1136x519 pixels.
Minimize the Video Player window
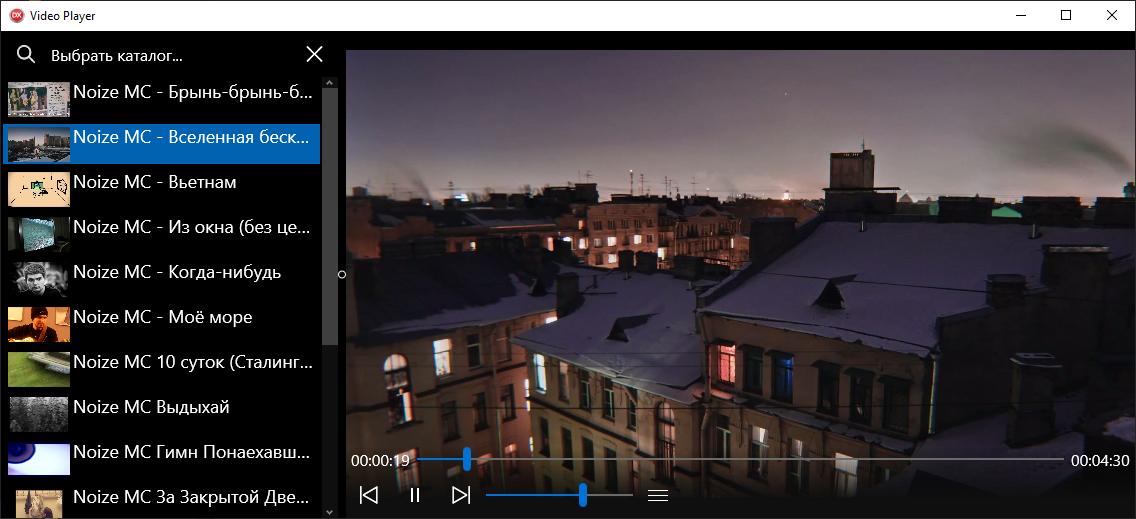(x=1020, y=15)
